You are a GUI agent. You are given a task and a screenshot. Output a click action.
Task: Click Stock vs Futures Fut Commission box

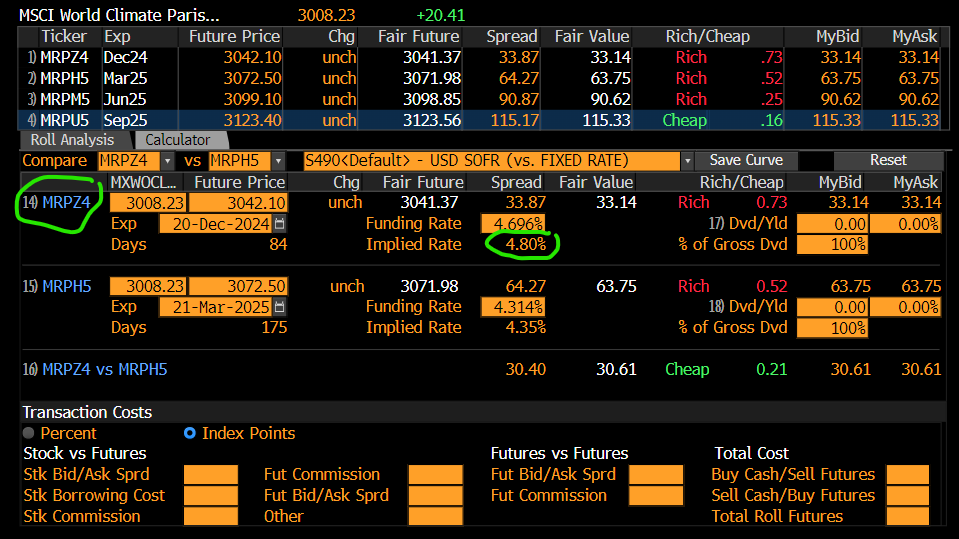pos(435,475)
